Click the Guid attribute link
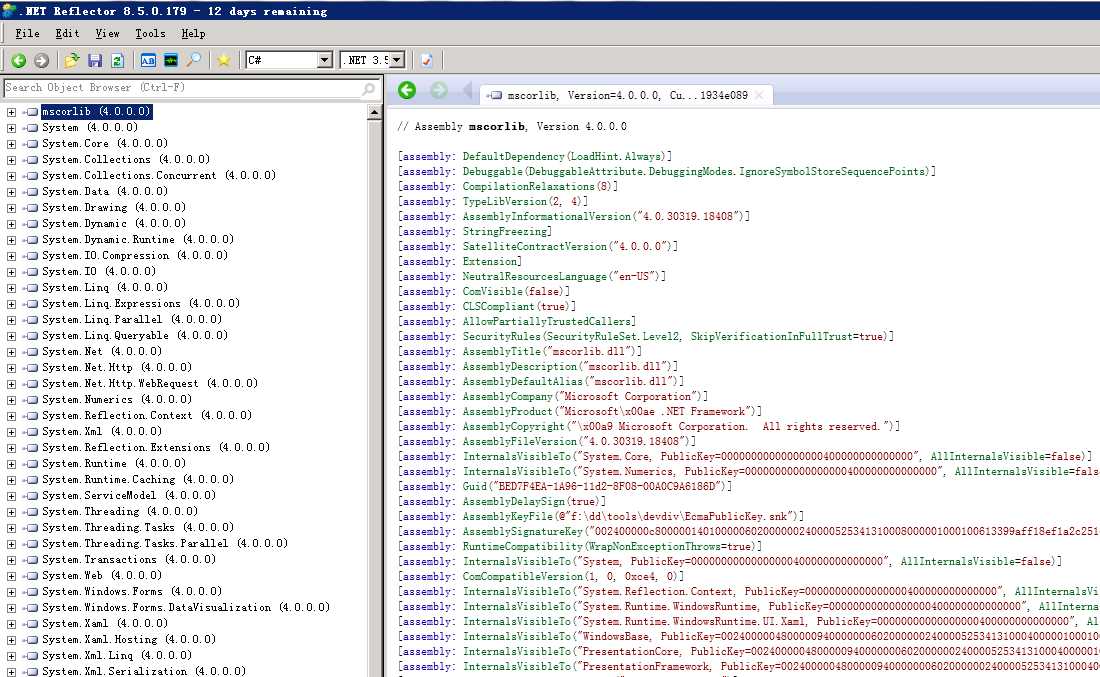The width and height of the screenshot is (1100, 677). click(x=474, y=487)
